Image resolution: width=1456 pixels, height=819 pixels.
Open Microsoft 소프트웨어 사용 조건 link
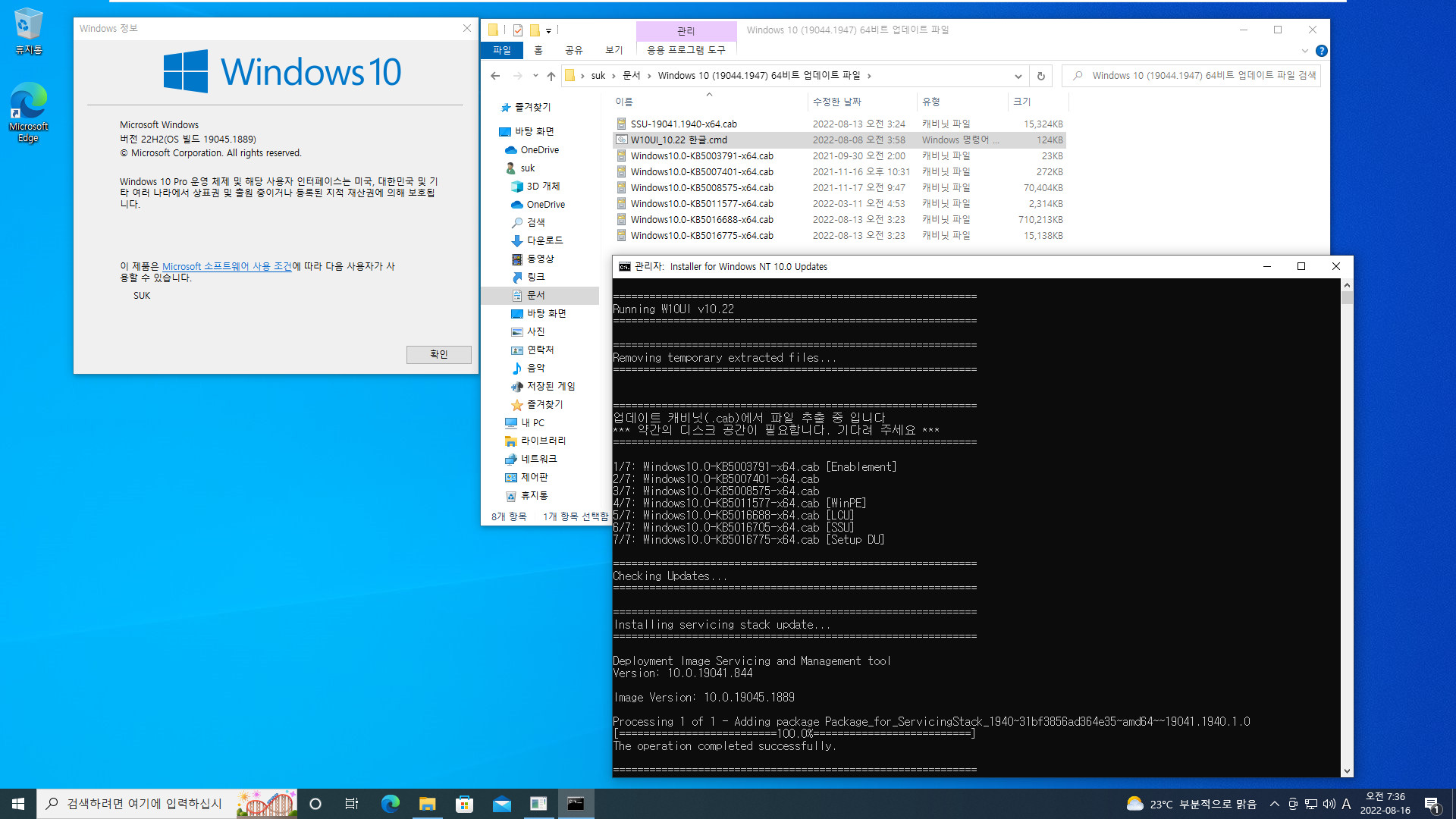point(227,266)
